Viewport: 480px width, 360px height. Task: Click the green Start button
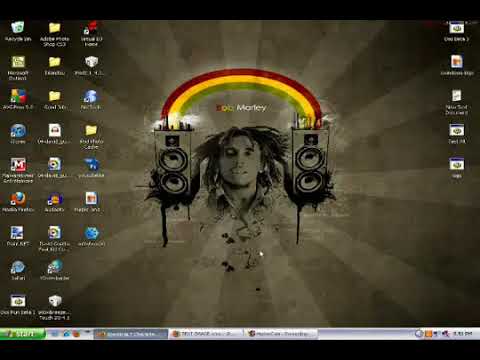[x=23, y=334]
